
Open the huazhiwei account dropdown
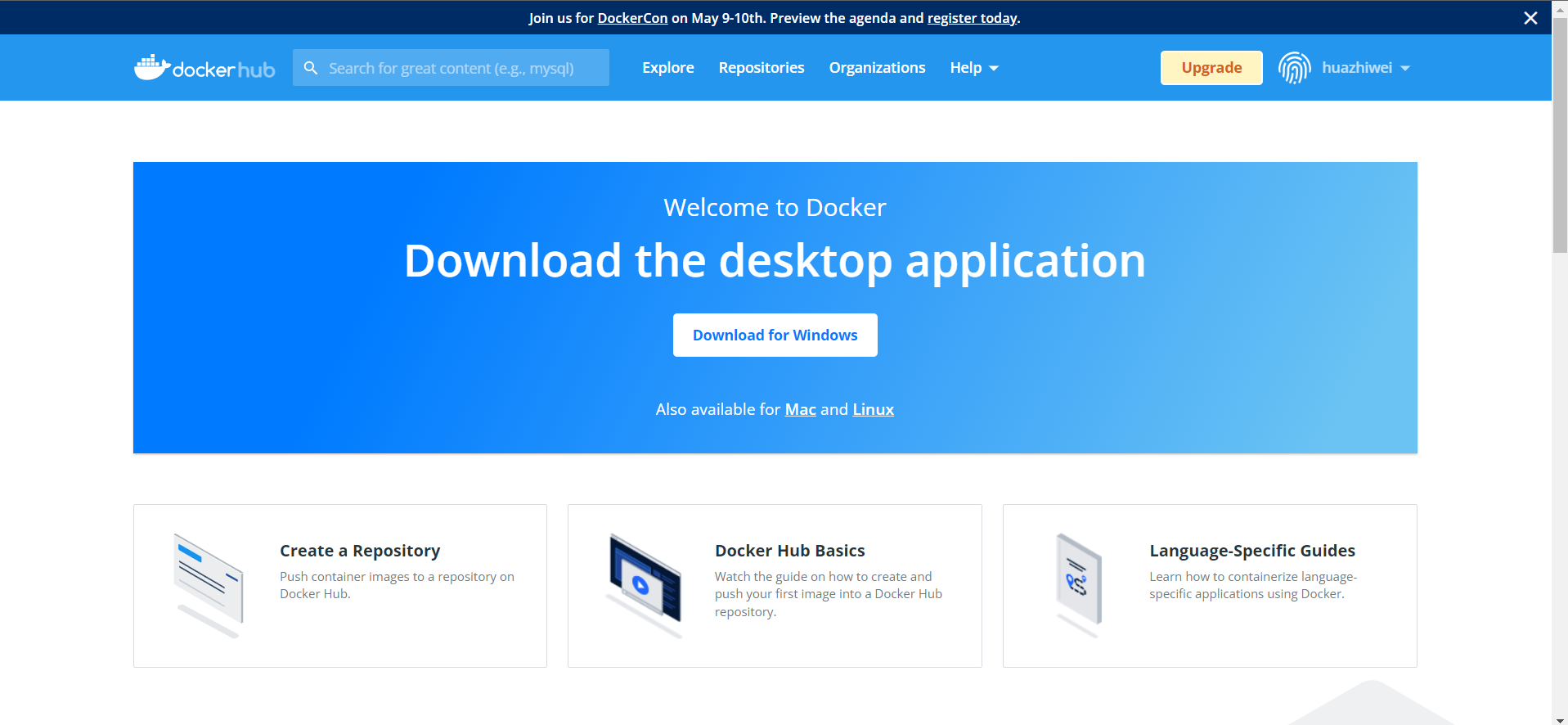[x=1365, y=68]
